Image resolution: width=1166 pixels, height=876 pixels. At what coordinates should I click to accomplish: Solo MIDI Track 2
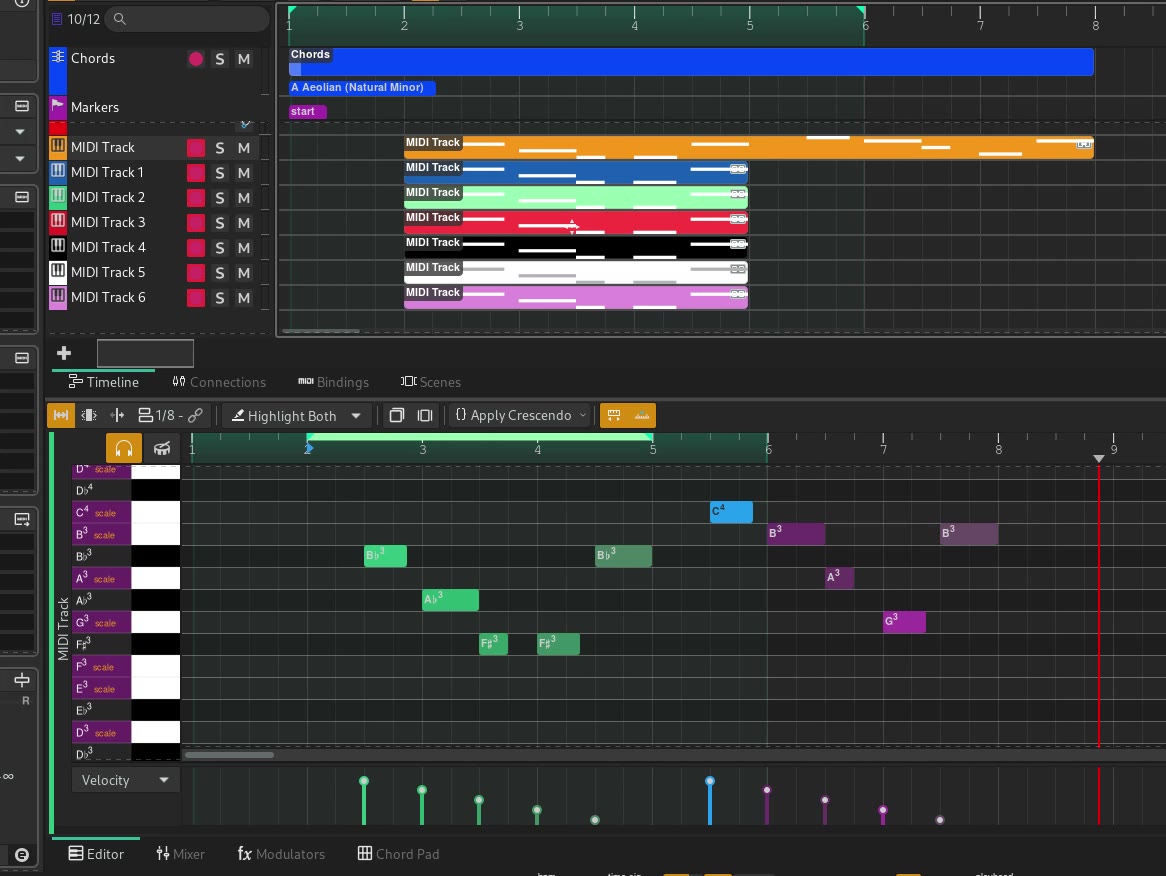pos(219,198)
